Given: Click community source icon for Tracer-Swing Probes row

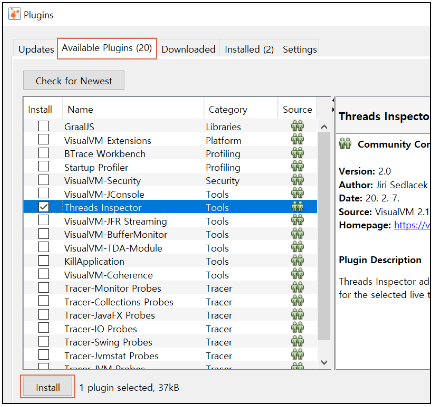Looking at the screenshot, I should 297,342.
